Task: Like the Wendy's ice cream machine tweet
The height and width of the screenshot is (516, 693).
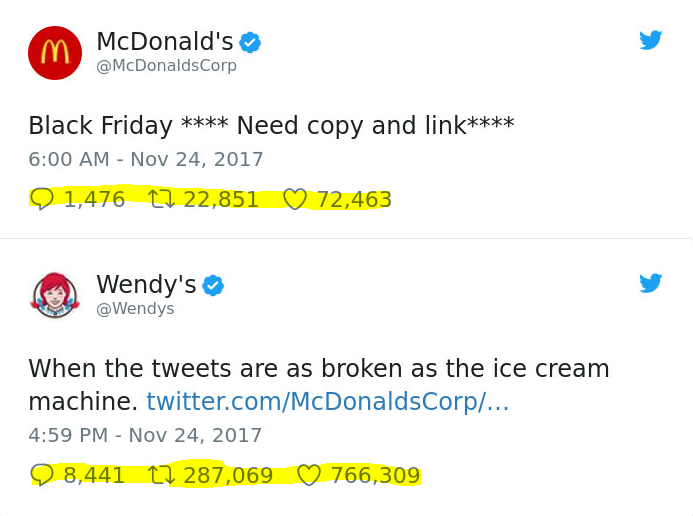Action: [x=308, y=475]
